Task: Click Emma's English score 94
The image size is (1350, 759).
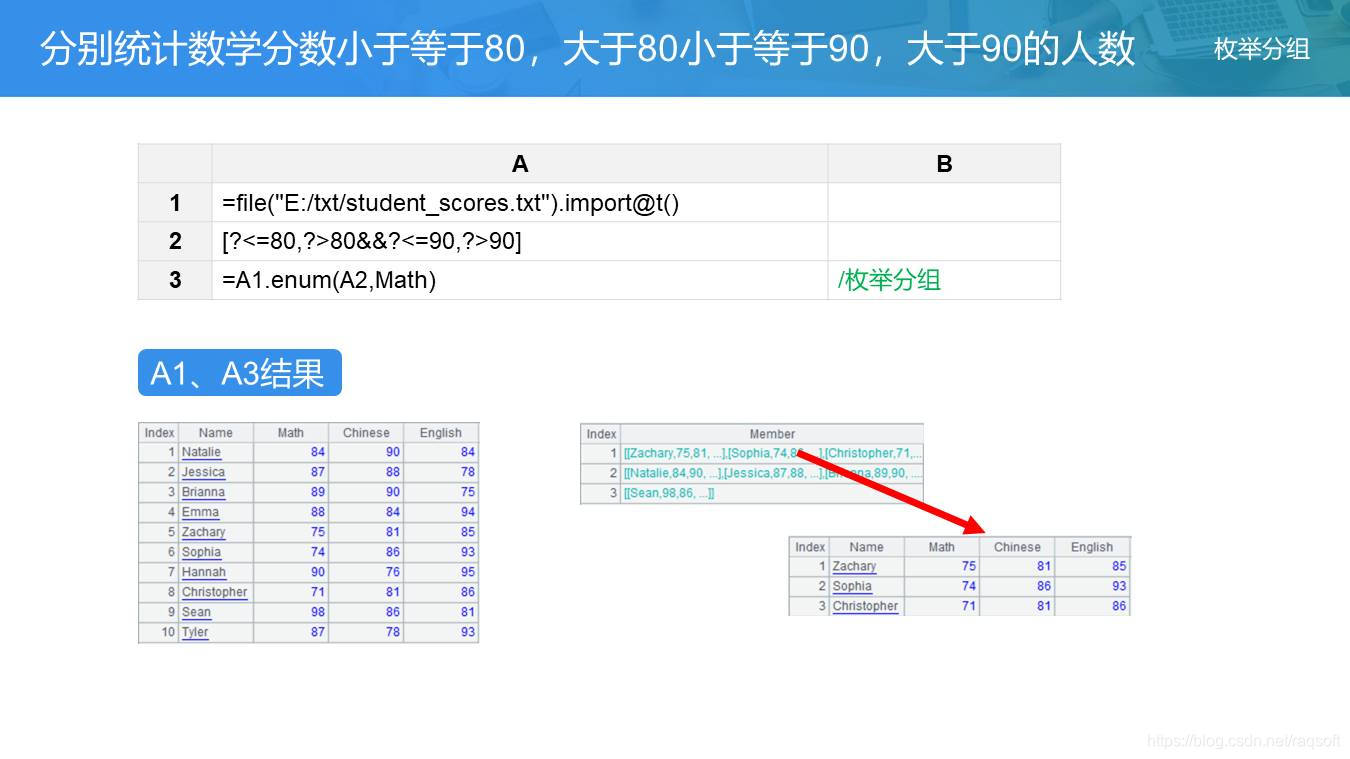Action: [x=468, y=512]
